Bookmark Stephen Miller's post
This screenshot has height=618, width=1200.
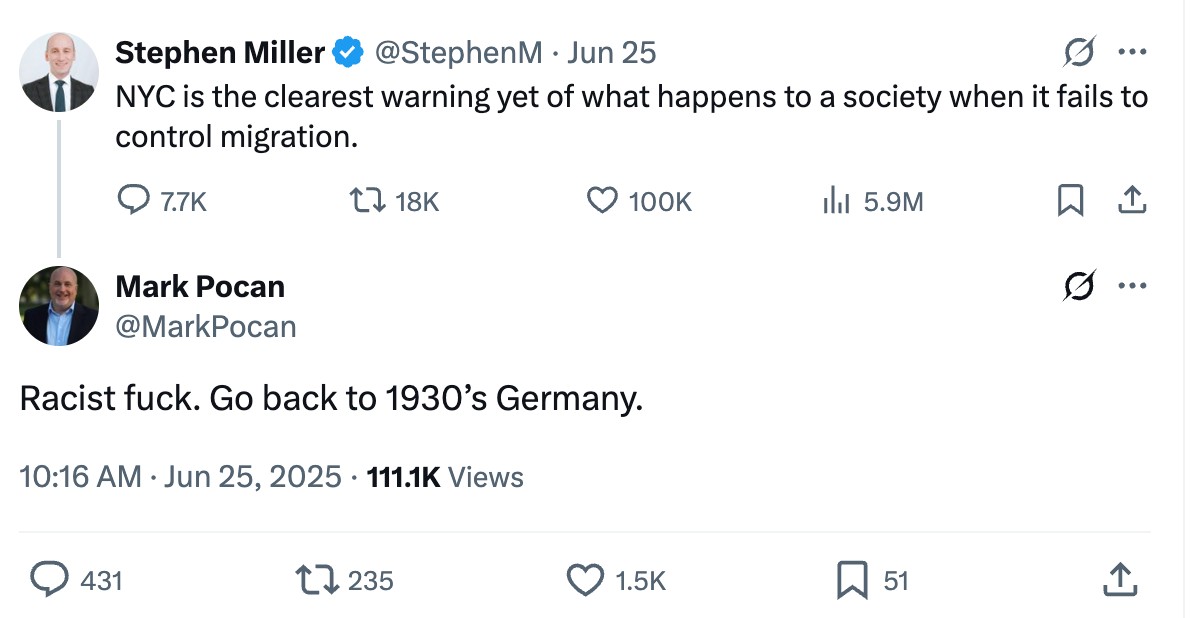[1070, 202]
